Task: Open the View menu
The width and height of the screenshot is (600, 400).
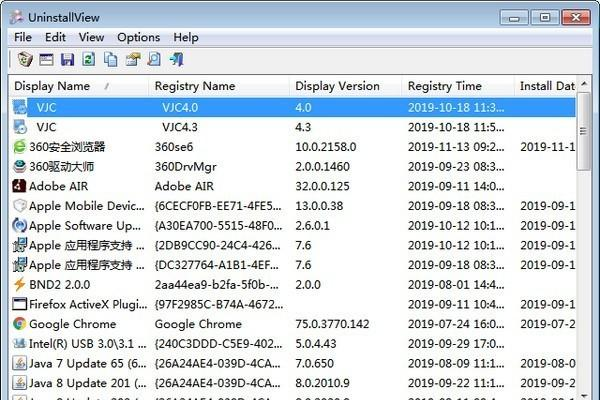Action: 91,38
